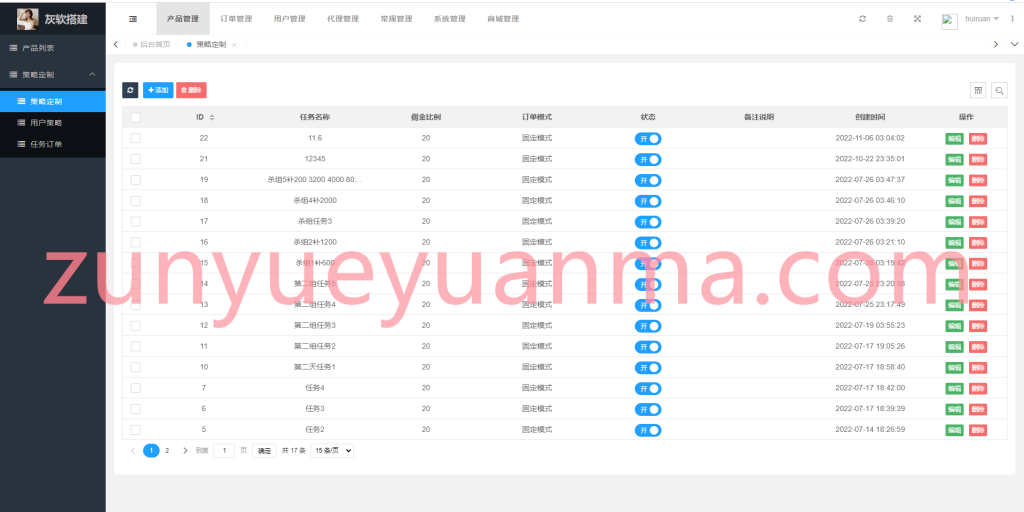Click the 确定 pagination confirm button

(x=264, y=451)
